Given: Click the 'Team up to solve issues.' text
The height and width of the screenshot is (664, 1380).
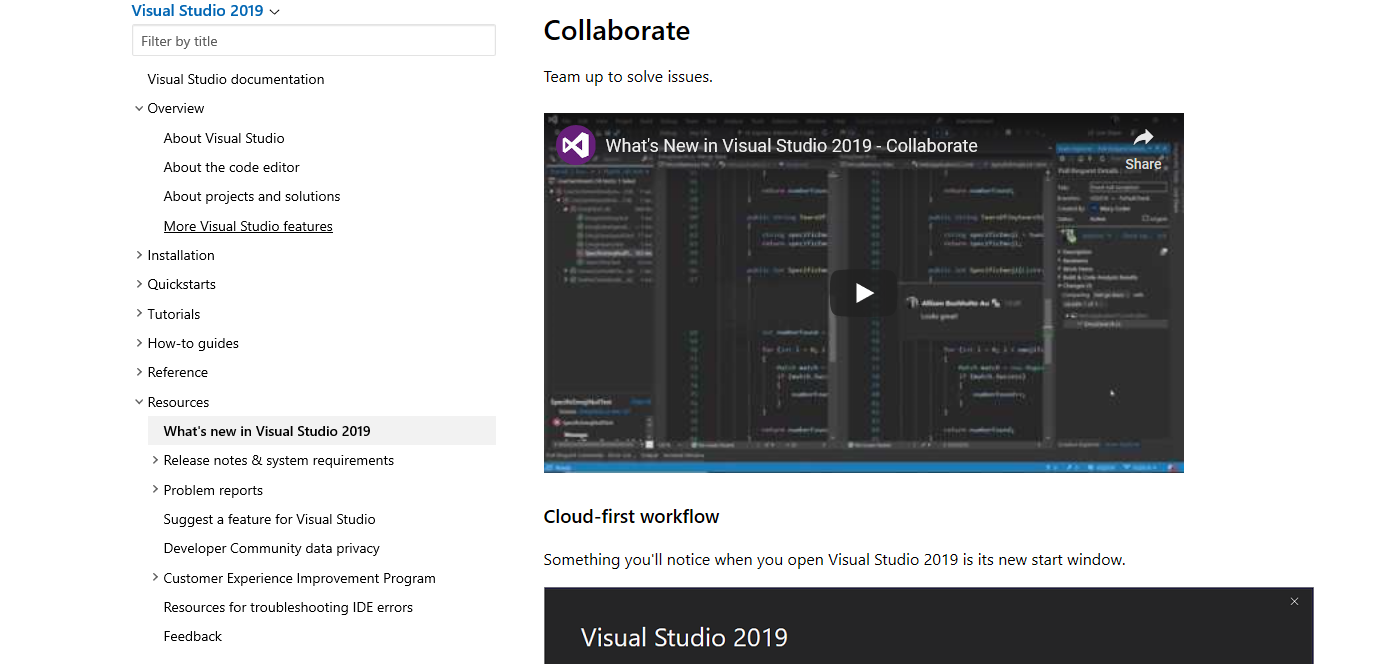Looking at the screenshot, I should pyautogui.click(x=628, y=77).
